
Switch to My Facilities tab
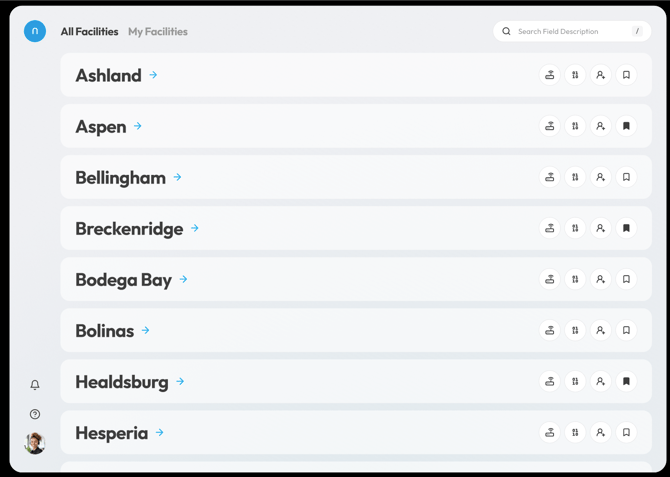(x=158, y=32)
